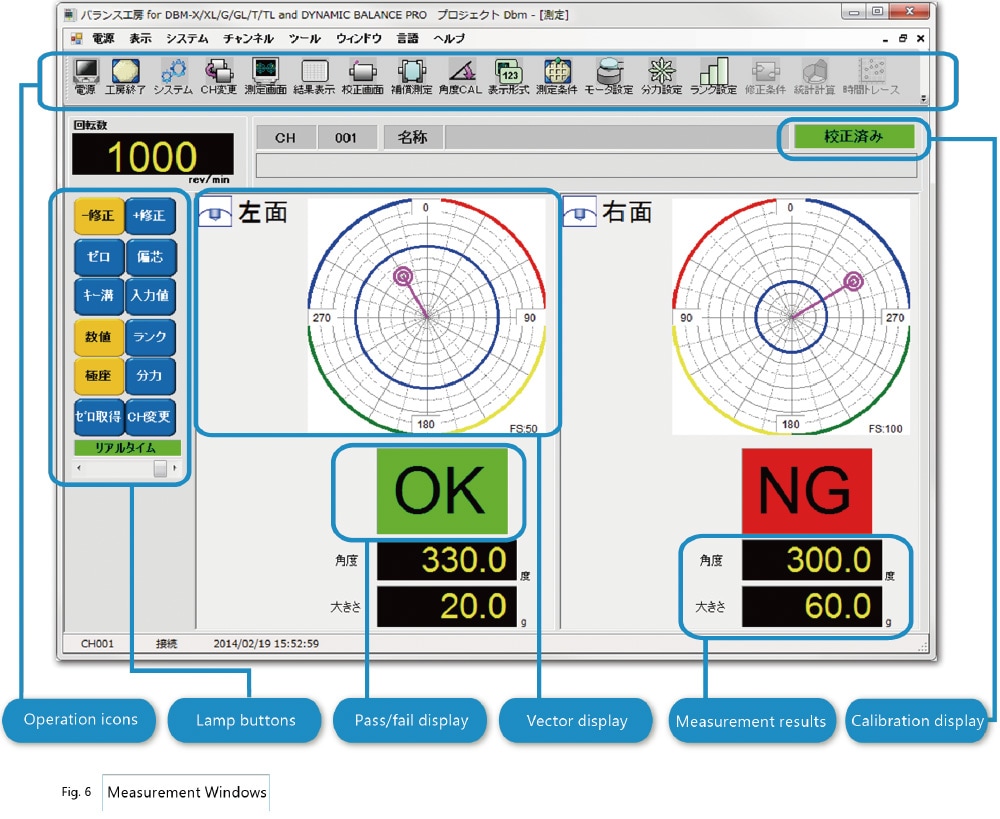1000x819 pixels.
Task: Open the ツール menu dropdown
Action: [302, 40]
